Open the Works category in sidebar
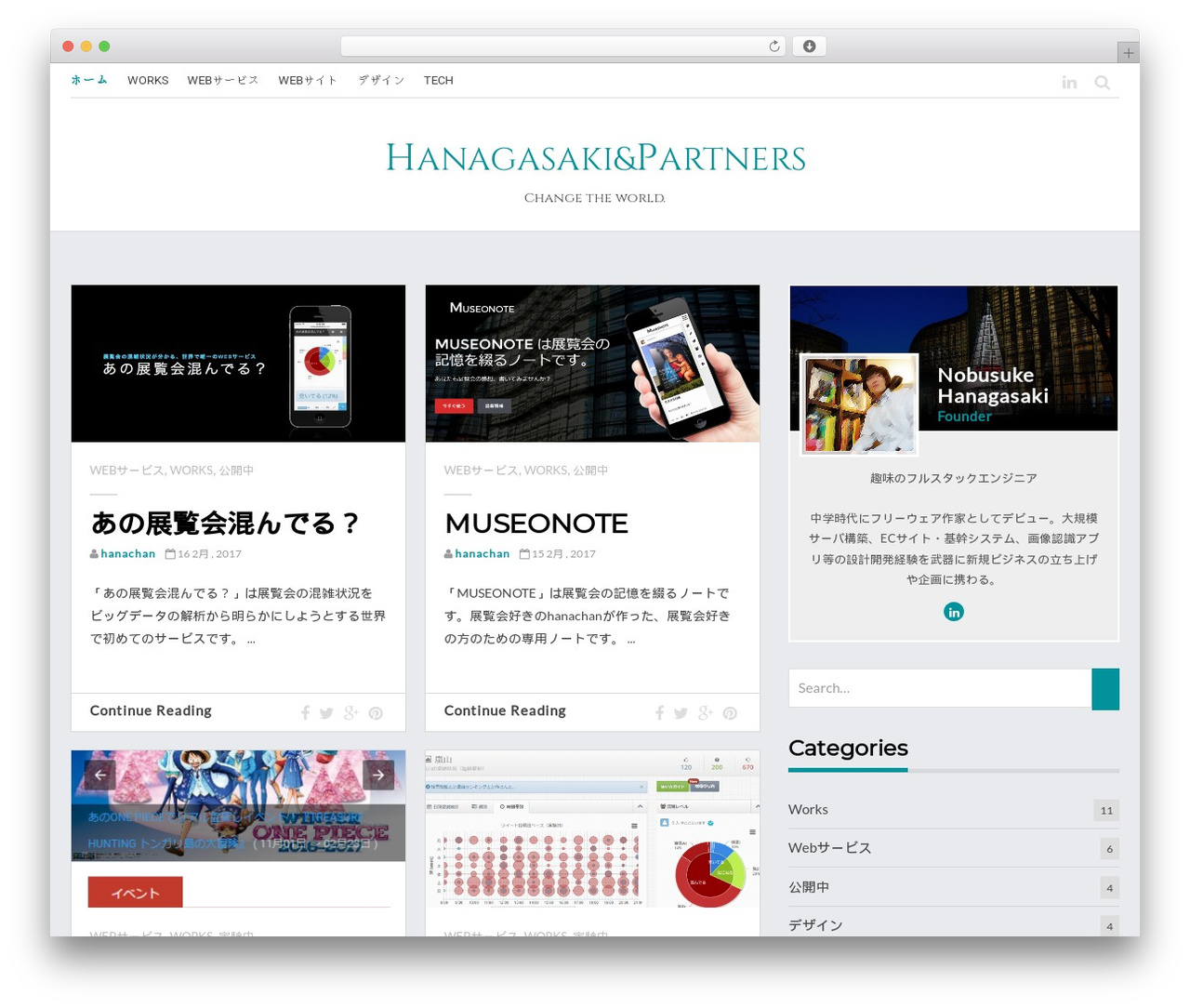The height and width of the screenshot is (1008, 1190). (808, 809)
